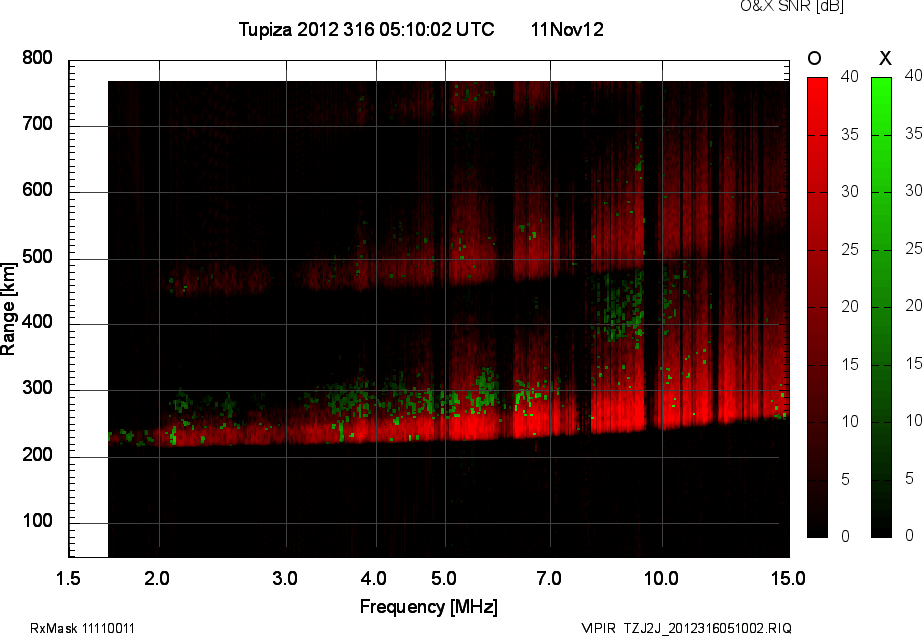The height and width of the screenshot is (636, 922).
Task: Click the frequency axis tick label '3.0'
Action: coord(285,578)
